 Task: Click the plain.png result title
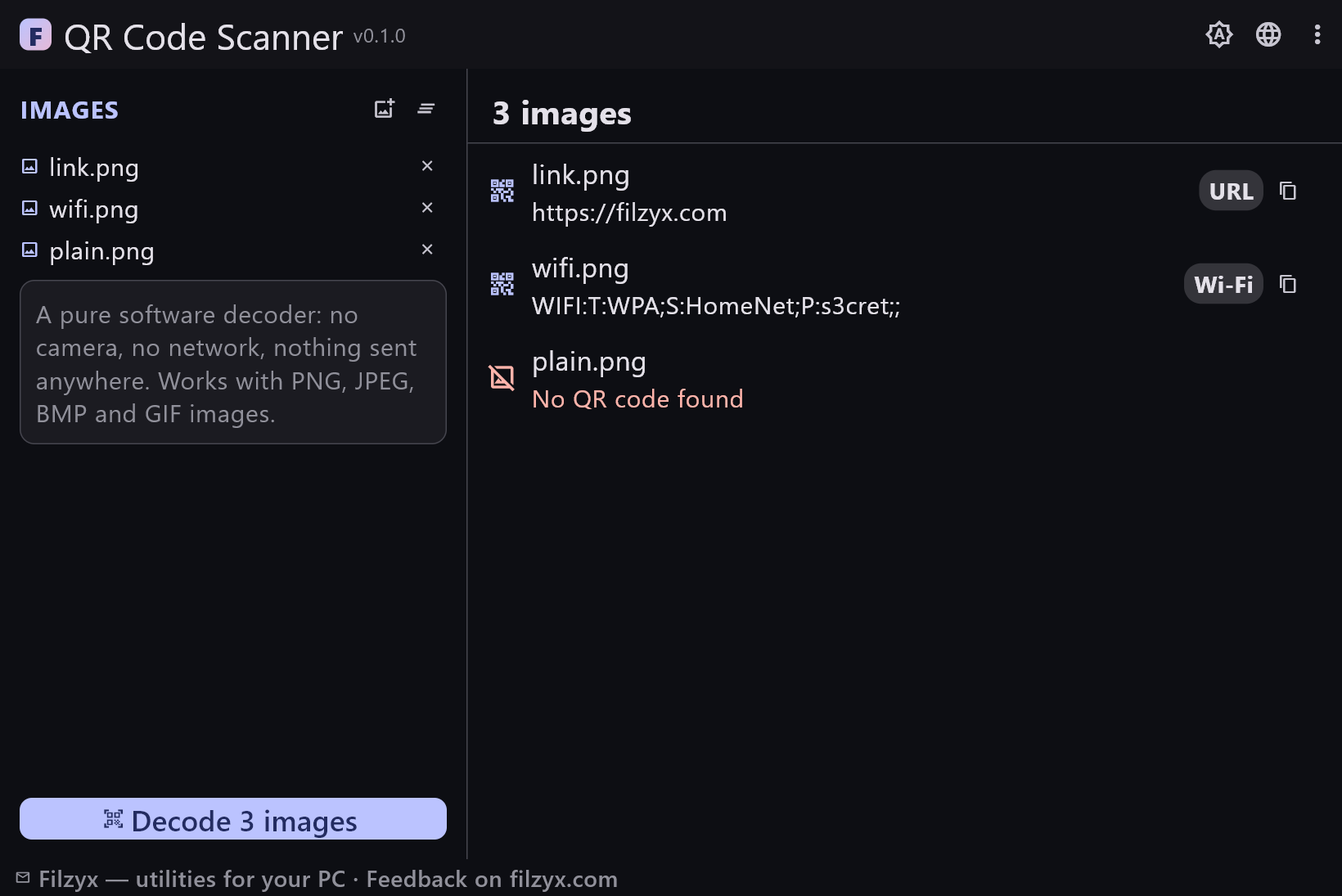point(589,362)
